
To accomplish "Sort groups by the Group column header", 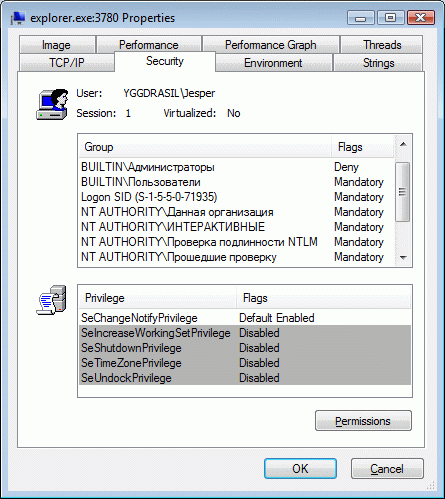I will pyautogui.click(x=205, y=147).
